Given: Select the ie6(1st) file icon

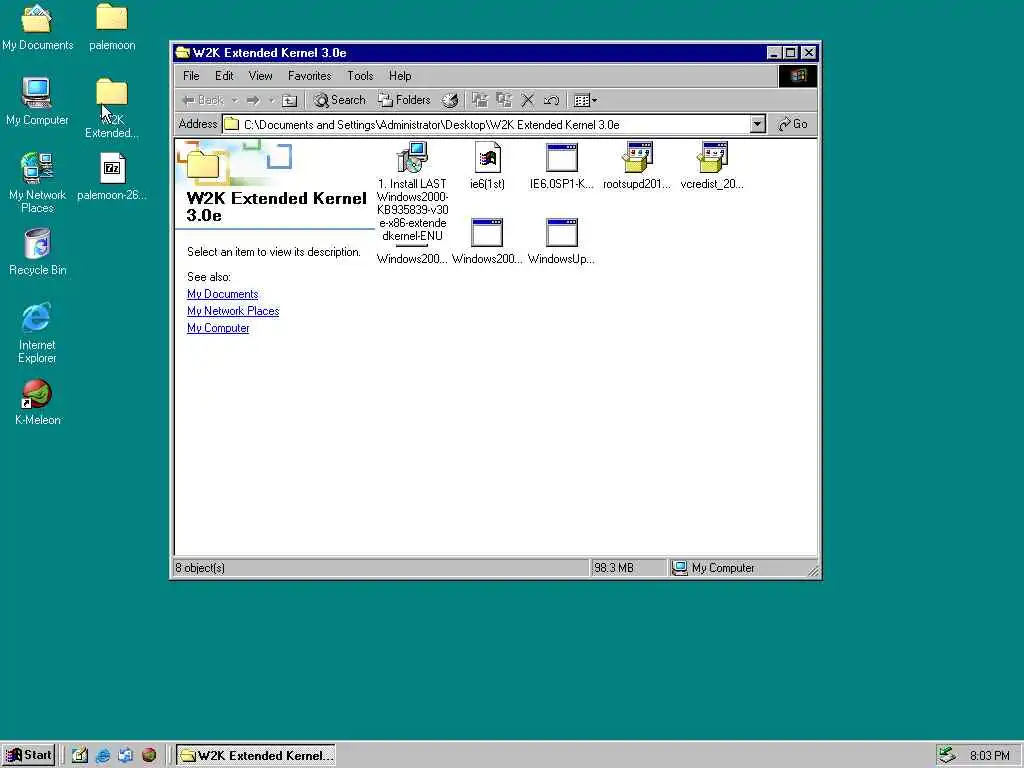Looking at the screenshot, I should pos(487,157).
